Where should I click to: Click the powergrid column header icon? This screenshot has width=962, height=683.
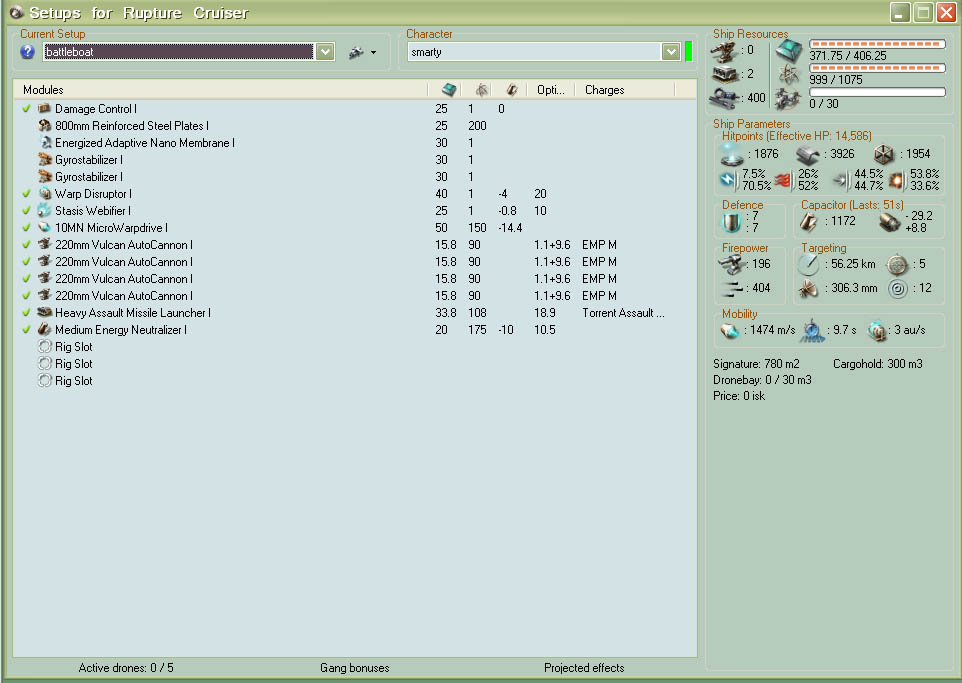(x=482, y=90)
